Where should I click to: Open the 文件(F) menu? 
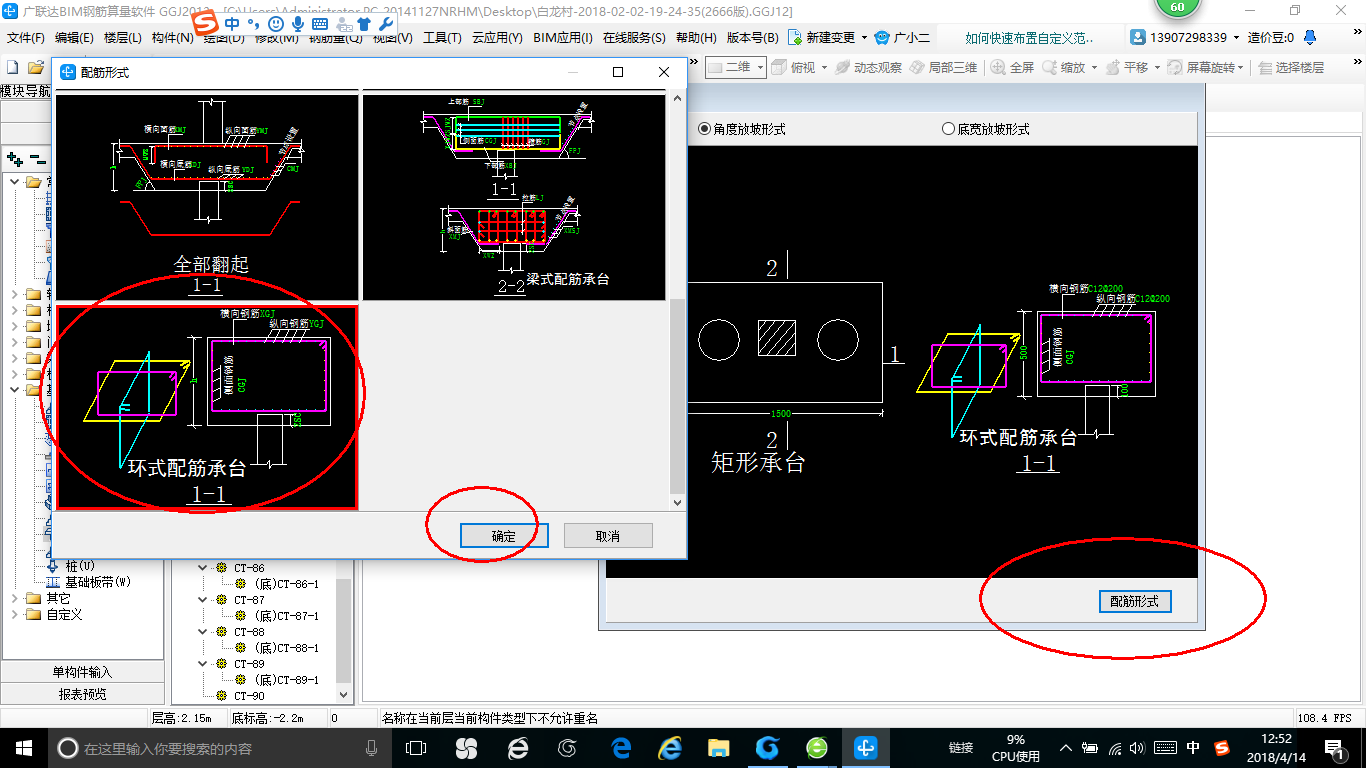pos(25,37)
